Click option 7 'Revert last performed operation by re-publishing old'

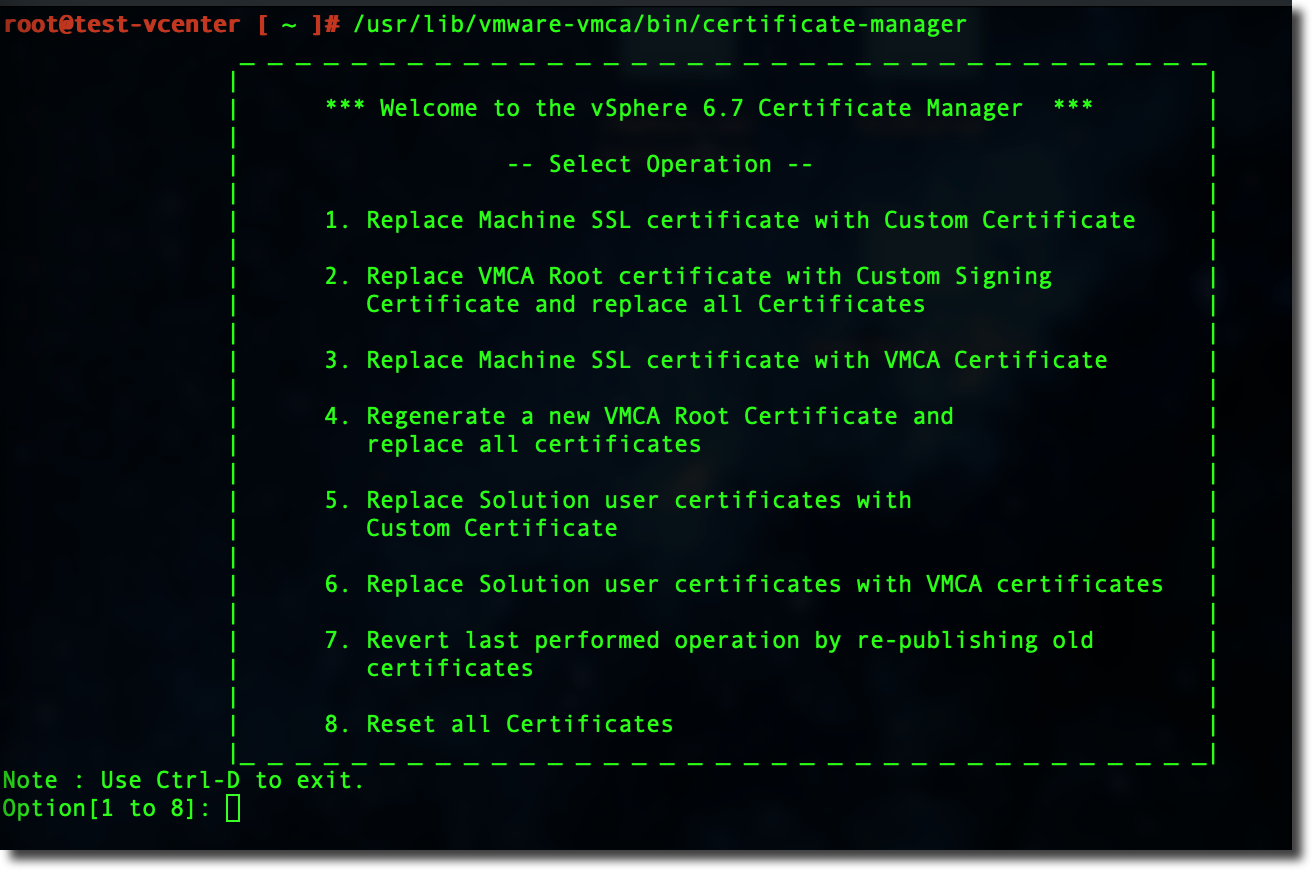pos(709,640)
